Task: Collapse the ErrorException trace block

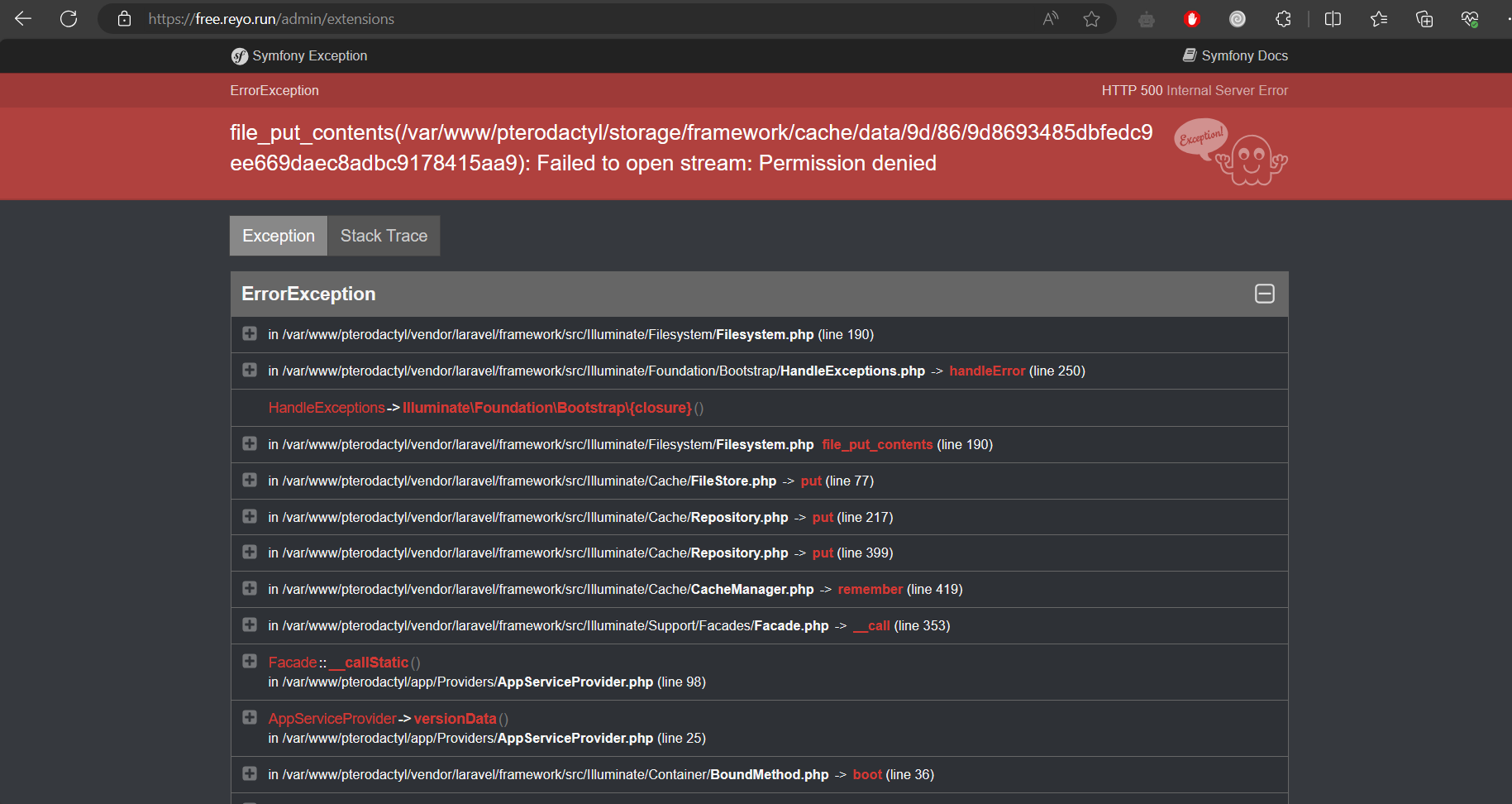Action: [1264, 294]
